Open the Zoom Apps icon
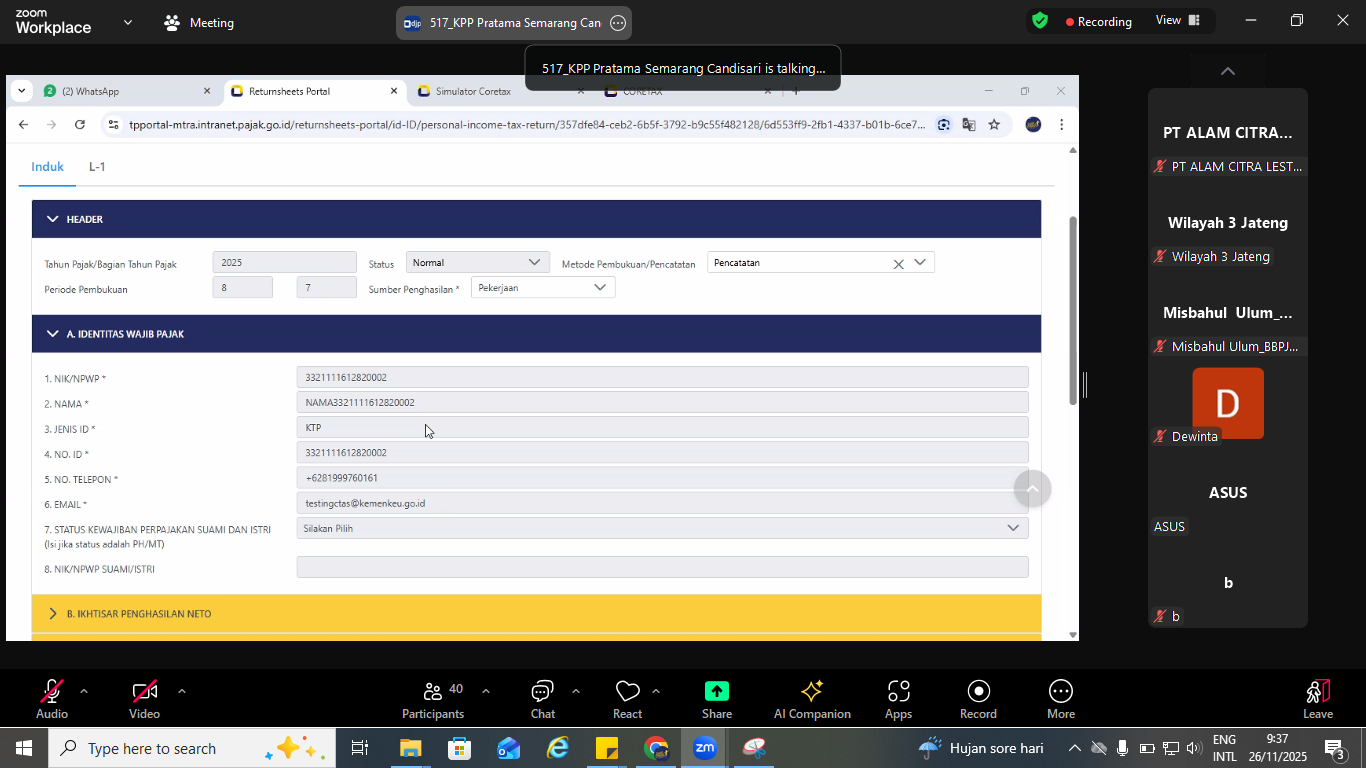Screen dimensions: 1366x768 pyautogui.click(x=898, y=692)
